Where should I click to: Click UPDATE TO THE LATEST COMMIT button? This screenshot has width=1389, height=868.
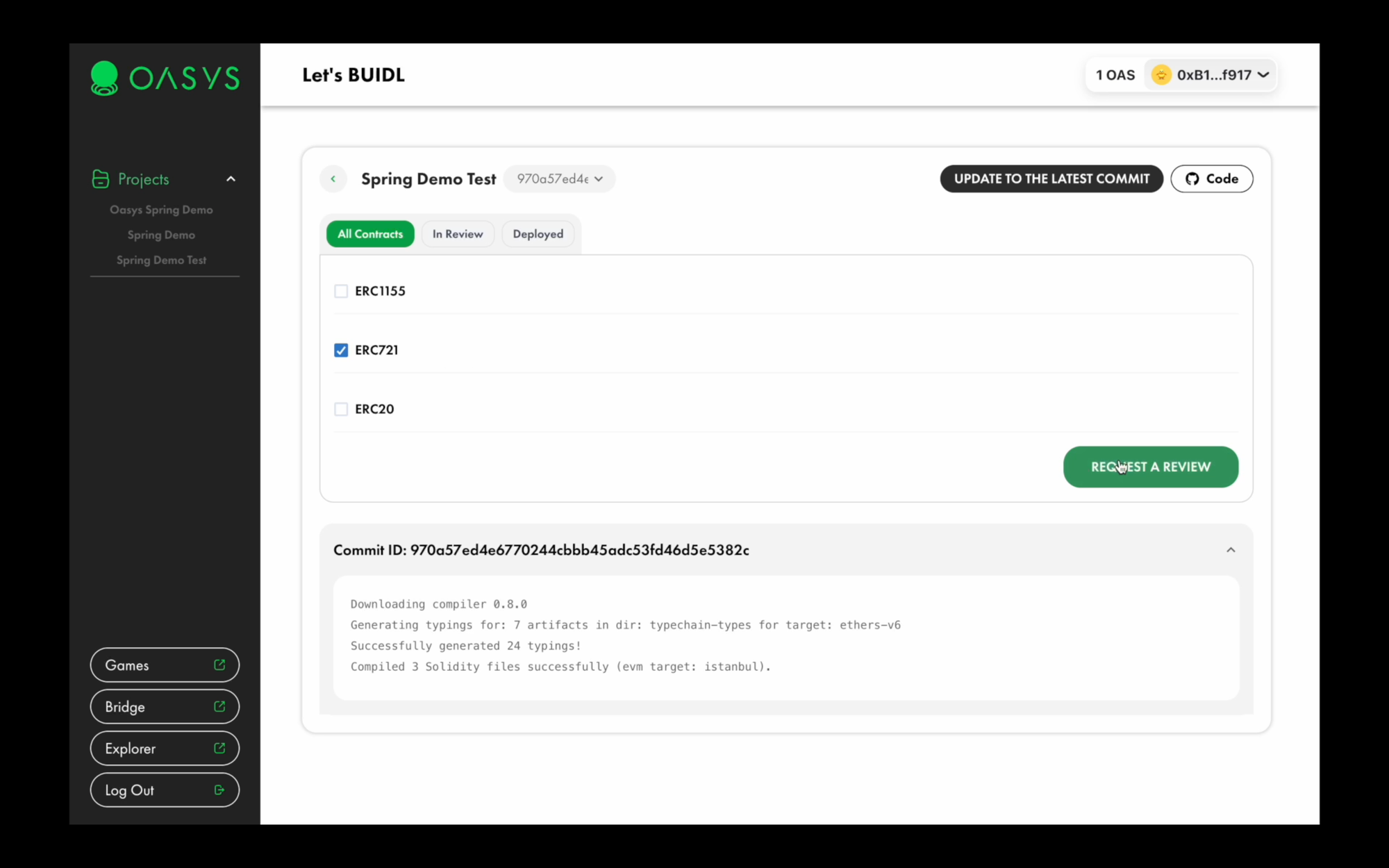[1051, 178]
